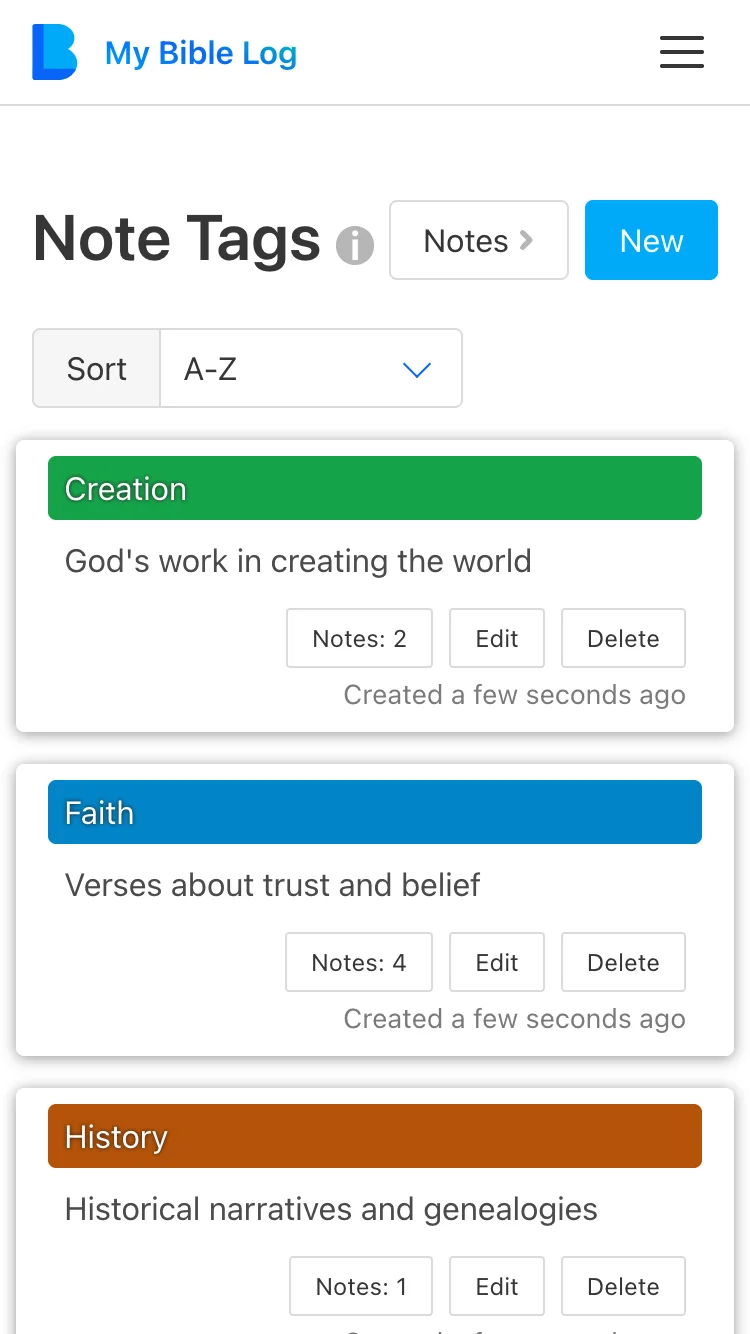Select the orange History tag label
Viewport: 750px width, 1334px height.
tap(375, 1136)
